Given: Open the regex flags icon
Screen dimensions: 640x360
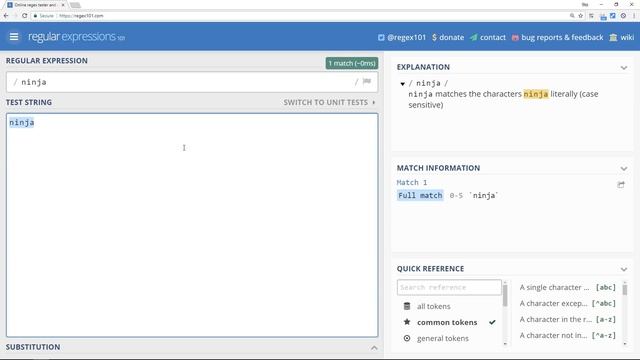Looking at the screenshot, I should (x=367, y=82).
